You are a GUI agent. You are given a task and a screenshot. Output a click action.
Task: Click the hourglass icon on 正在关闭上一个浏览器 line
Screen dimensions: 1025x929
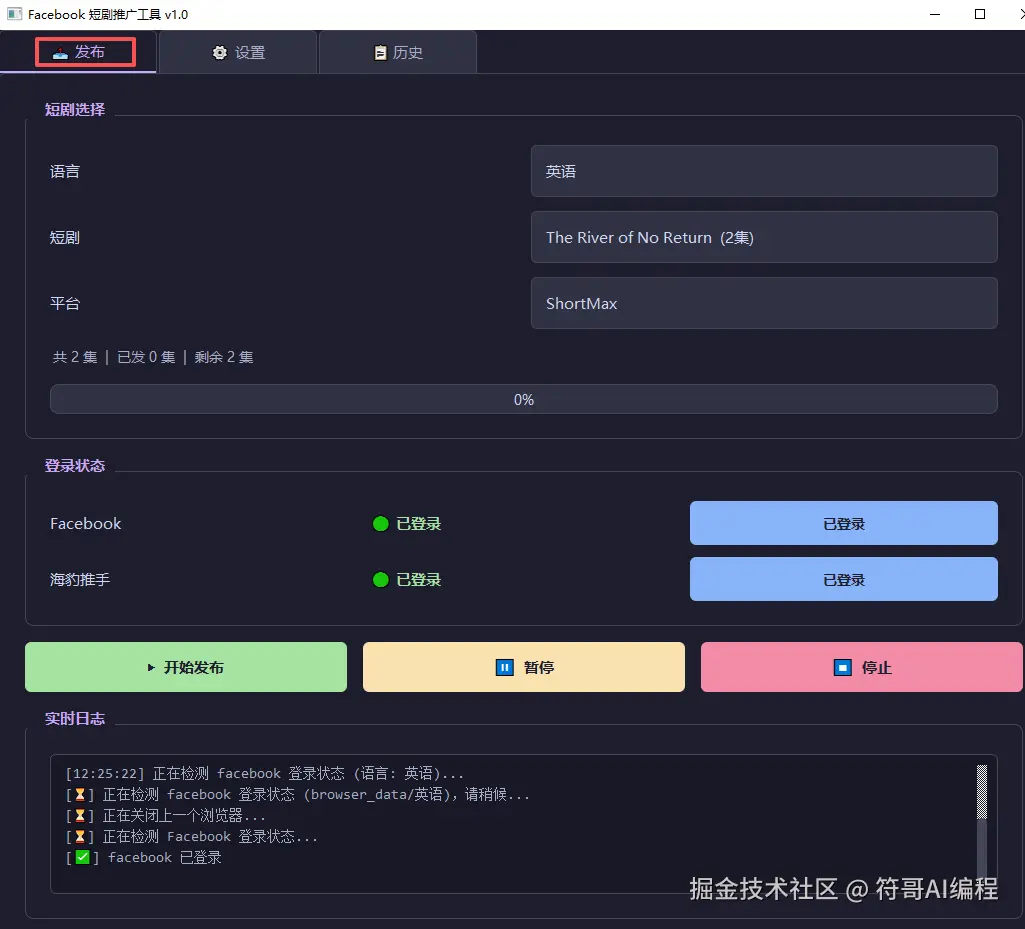coord(80,816)
